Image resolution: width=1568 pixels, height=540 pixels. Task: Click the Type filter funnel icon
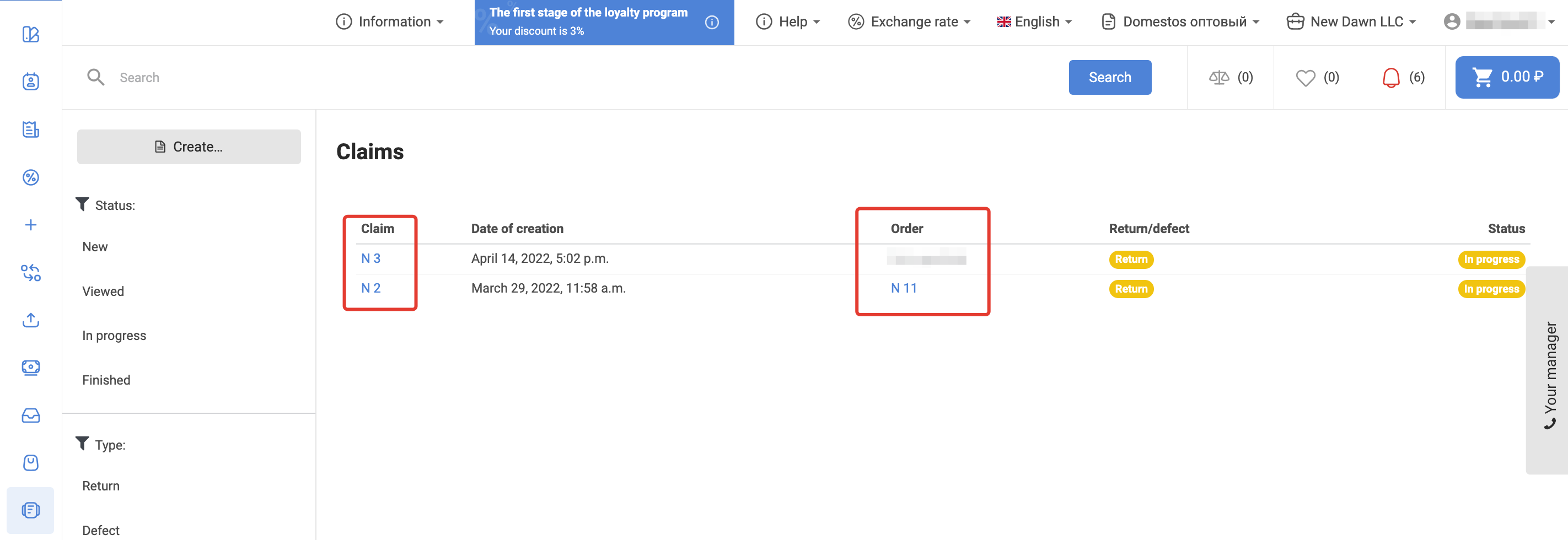82,444
